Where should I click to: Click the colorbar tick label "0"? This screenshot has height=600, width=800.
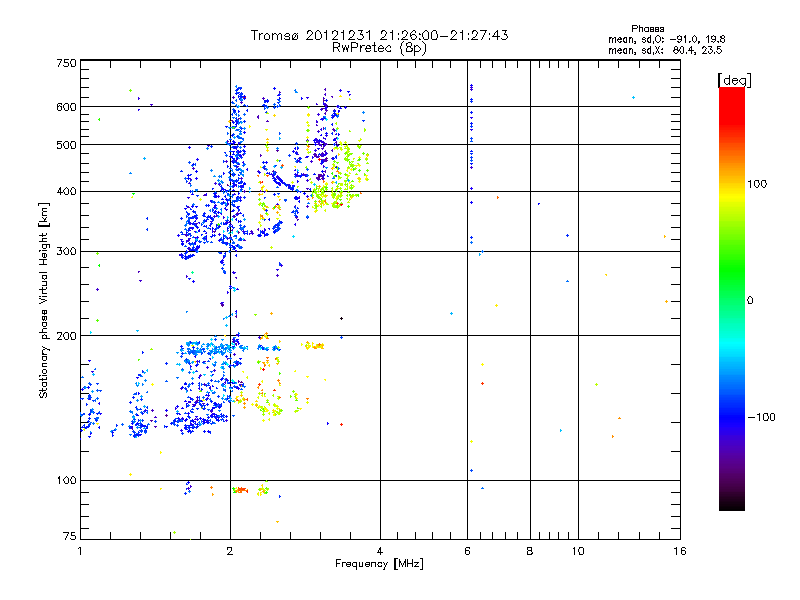pos(750,301)
